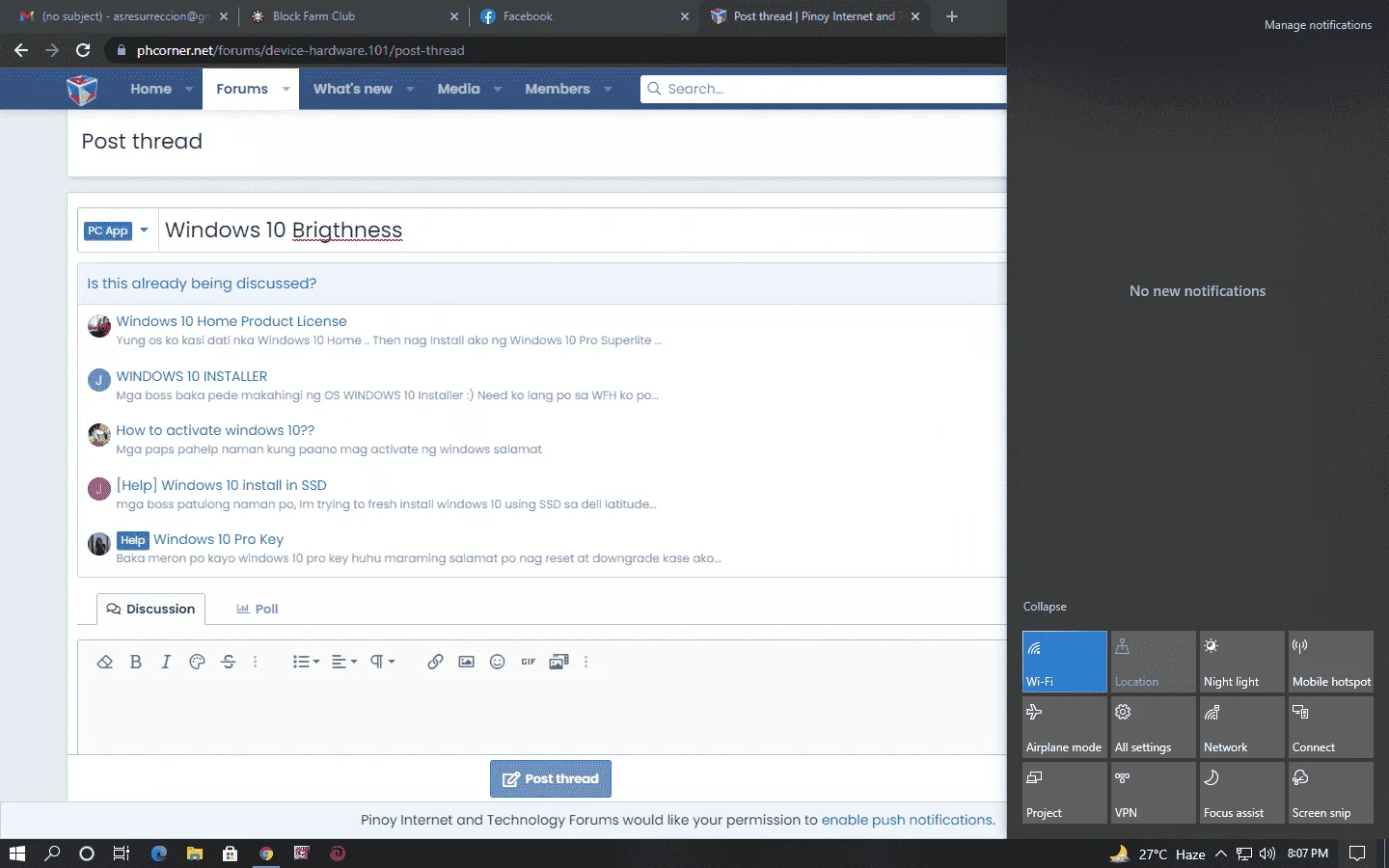Insert link using the chain icon

(435, 662)
